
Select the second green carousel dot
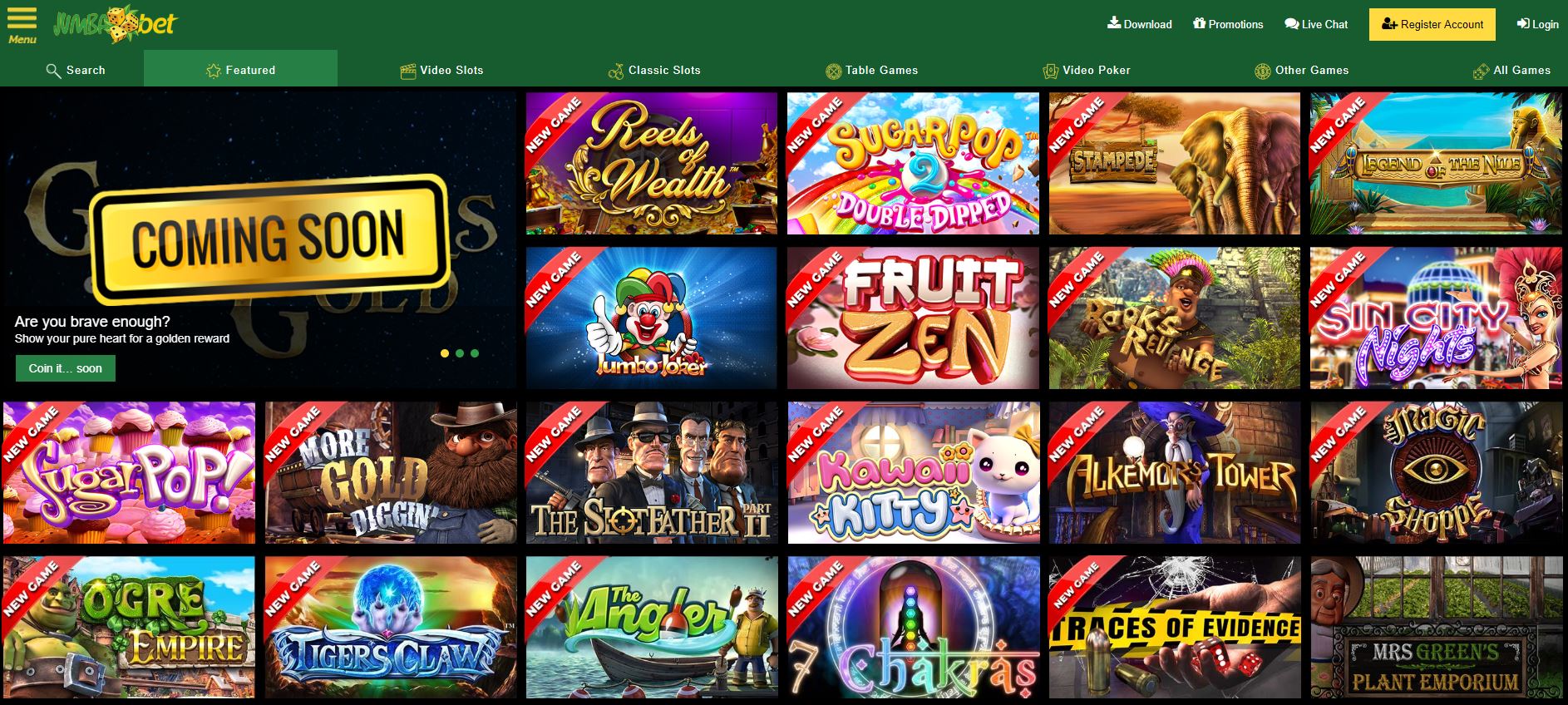(x=460, y=353)
